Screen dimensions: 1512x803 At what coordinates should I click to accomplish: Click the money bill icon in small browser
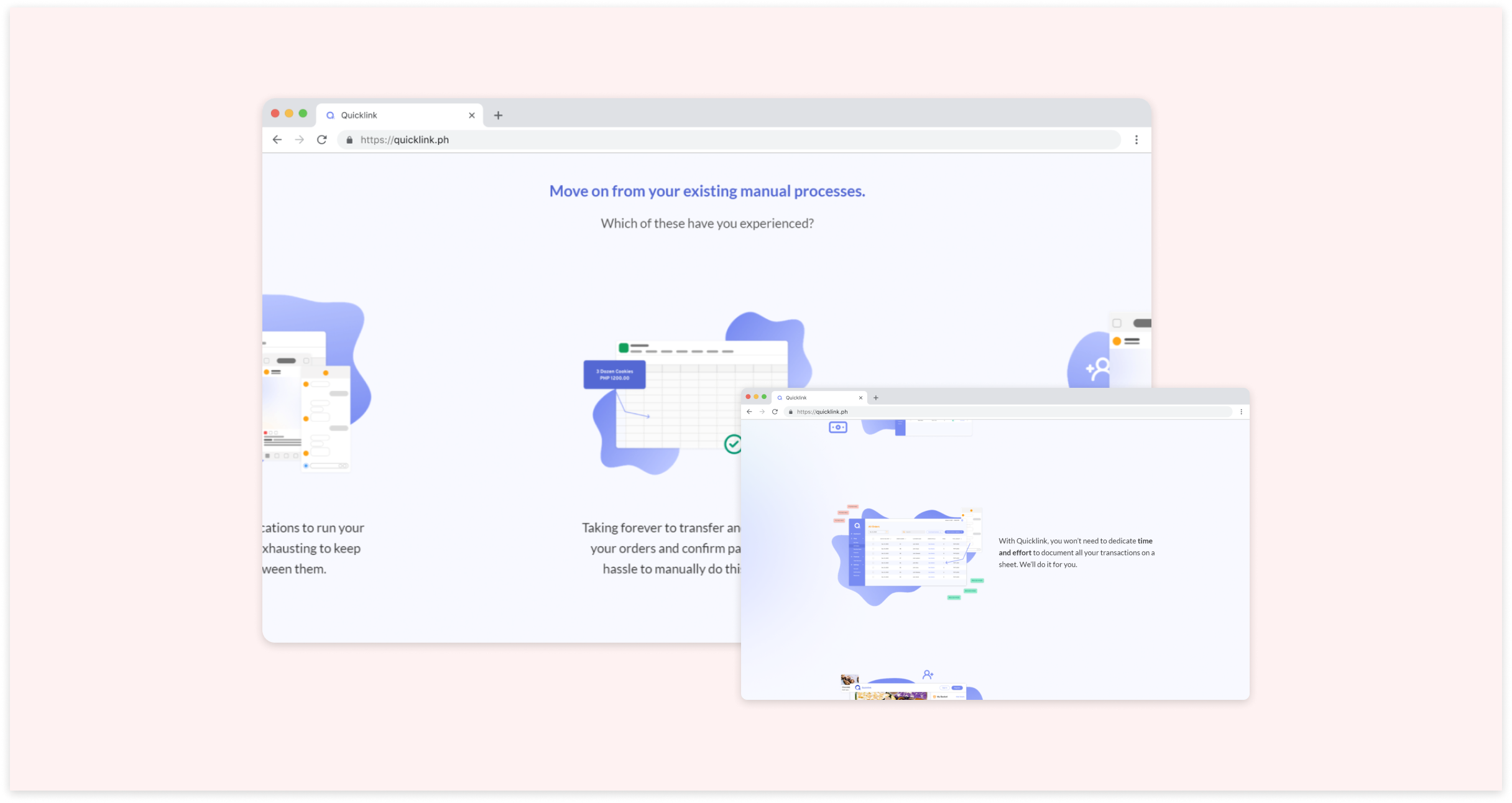click(x=838, y=428)
